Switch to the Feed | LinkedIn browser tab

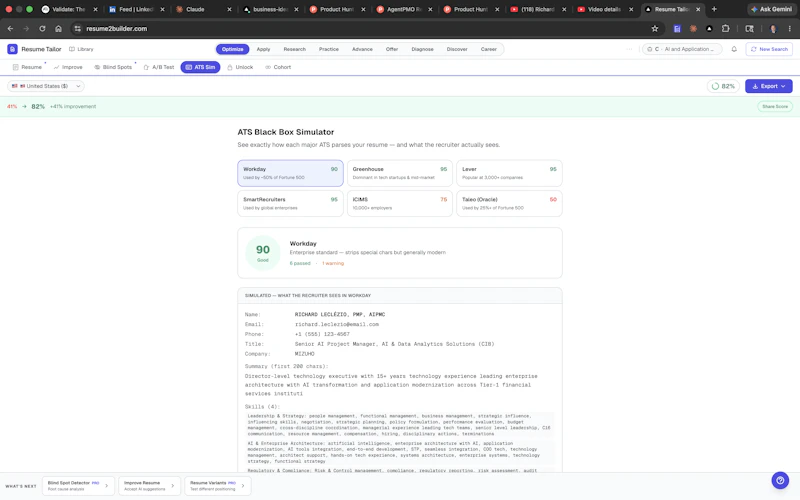point(134,9)
